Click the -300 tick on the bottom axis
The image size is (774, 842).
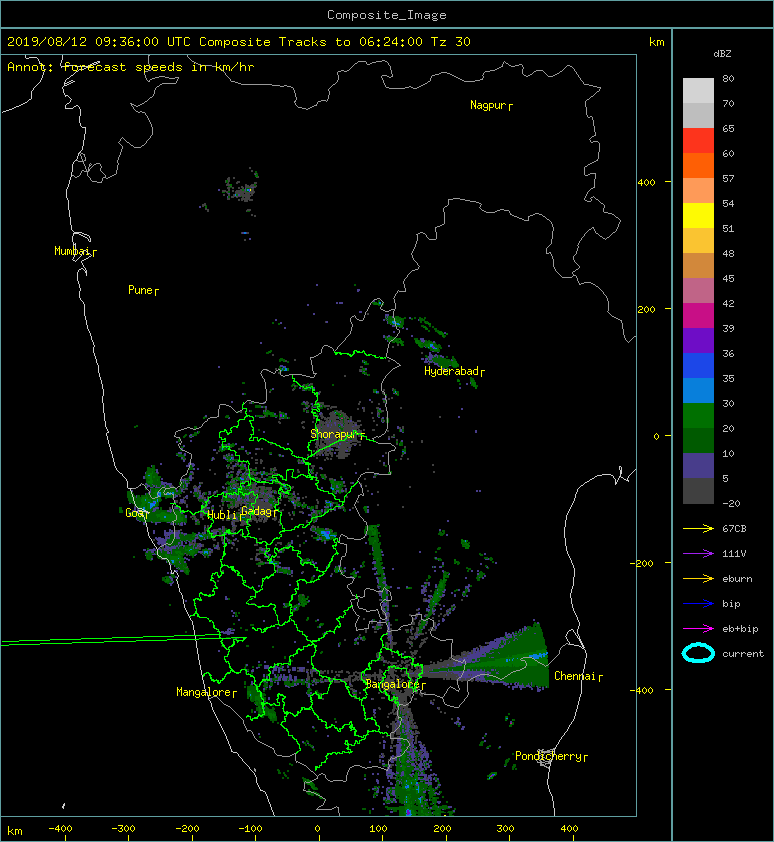123,829
